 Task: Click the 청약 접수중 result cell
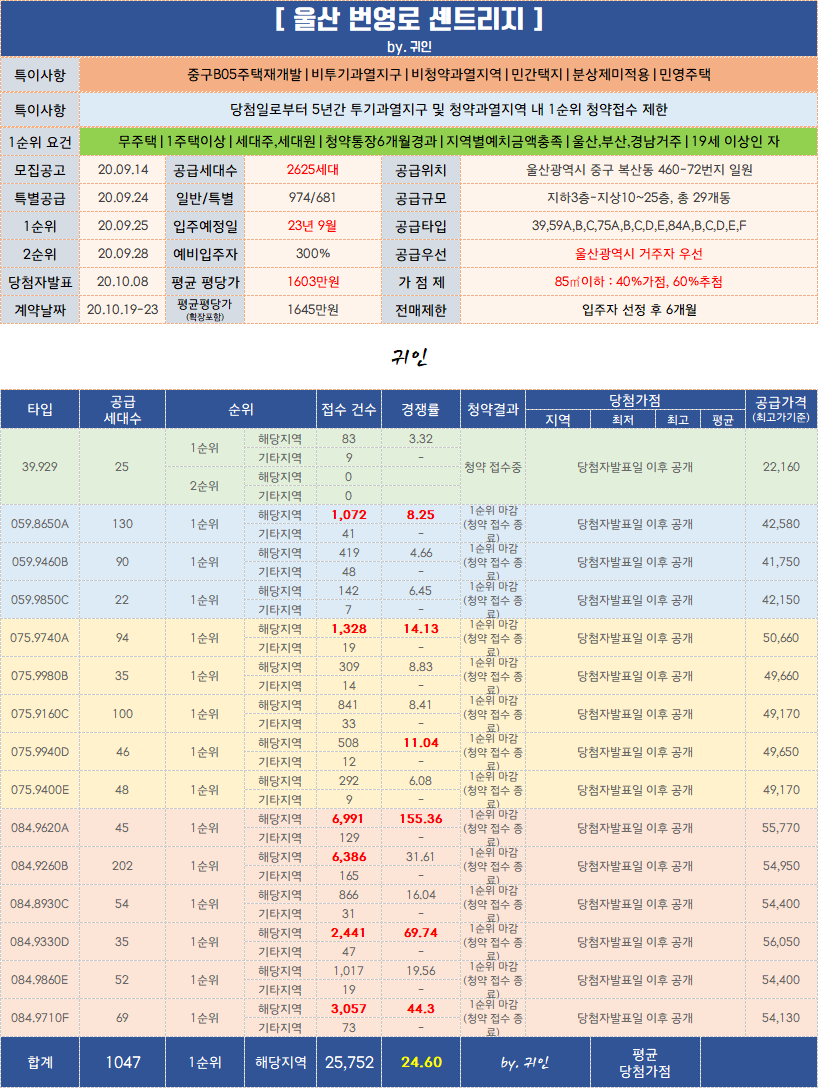coord(493,467)
